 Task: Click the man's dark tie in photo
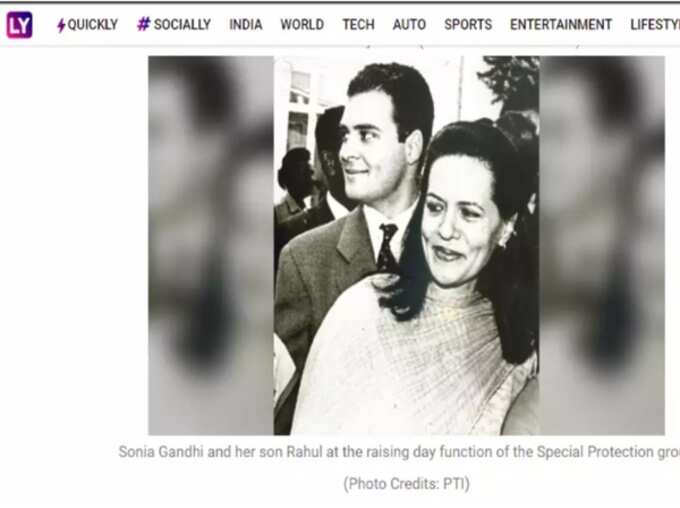pyautogui.click(x=387, y=247)
